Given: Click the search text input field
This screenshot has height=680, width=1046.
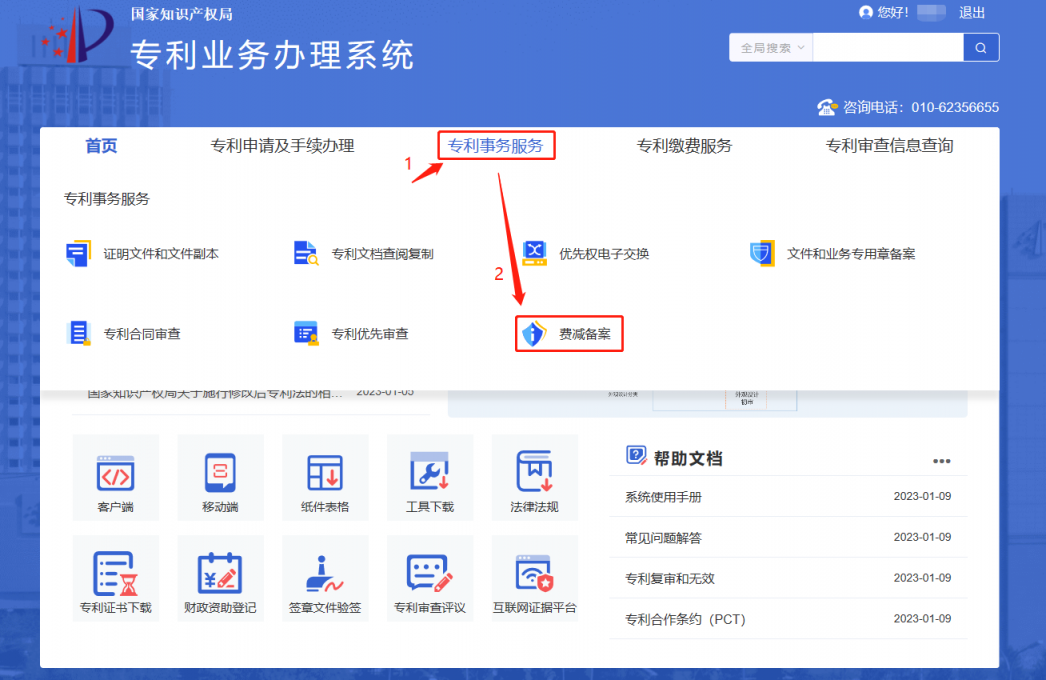Looking at the screenshot, I should tap(888, 48).
